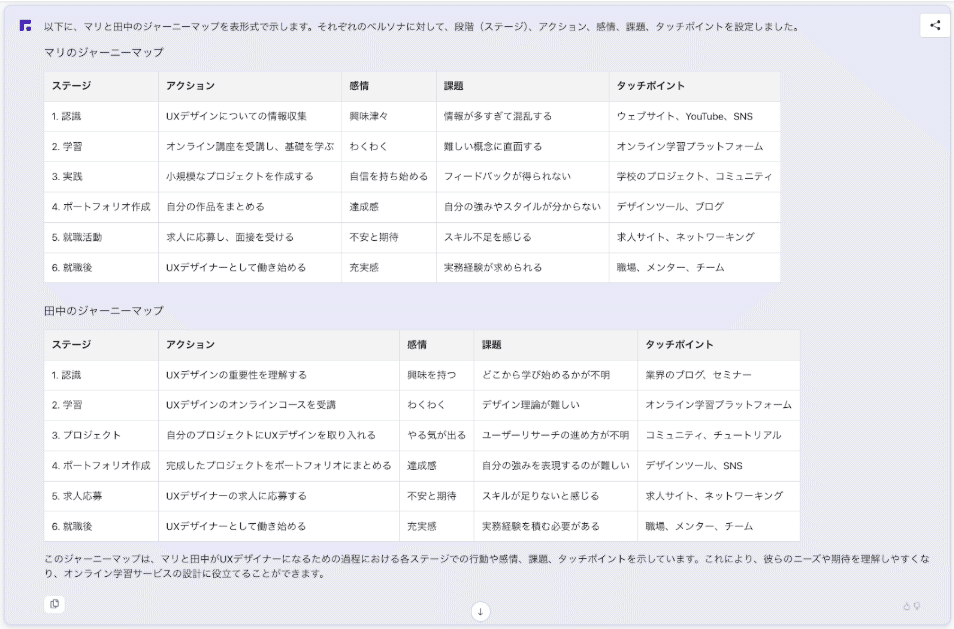The image size is (954, 629).
Task: Click cell "学校のプロジェクト、コミュニティ"
Action: [694, 176]
